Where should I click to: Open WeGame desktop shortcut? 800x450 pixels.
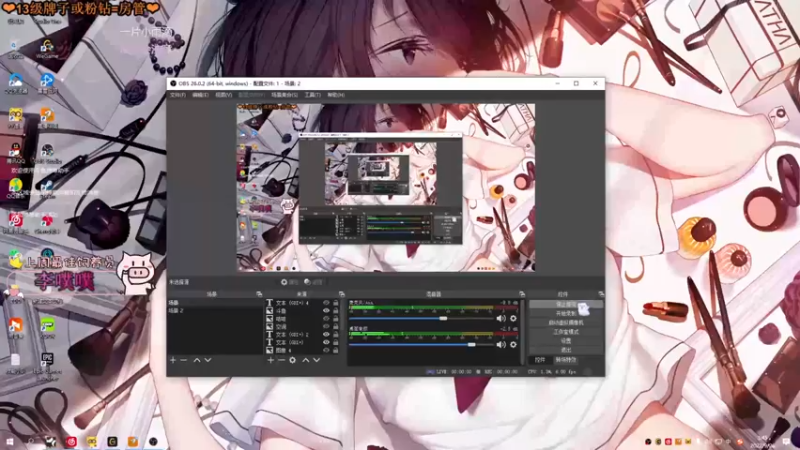pyautogui.click(x=47, y=50)
